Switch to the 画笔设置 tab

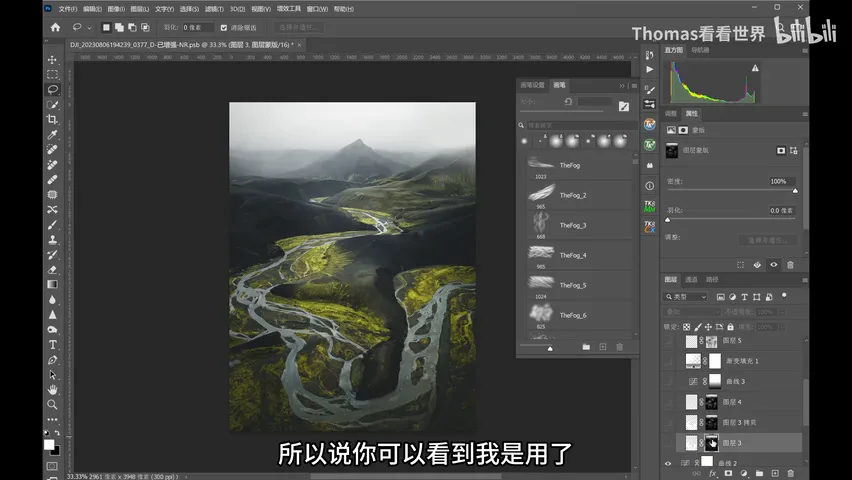(x=532, y=85)
